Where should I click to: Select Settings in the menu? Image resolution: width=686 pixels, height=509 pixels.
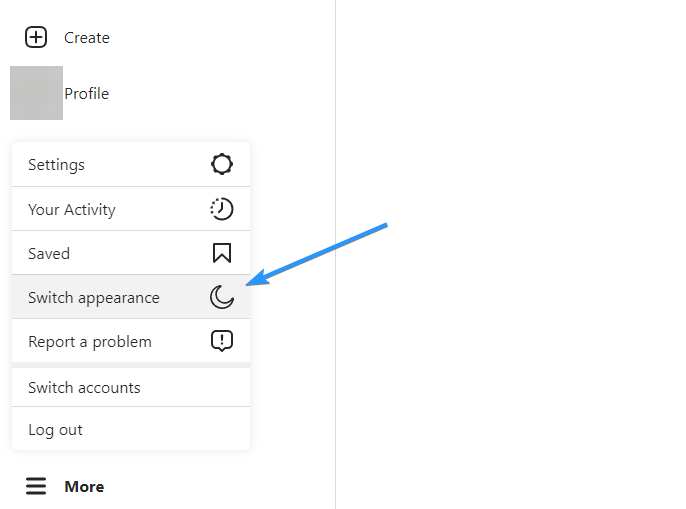pos(131,165)
